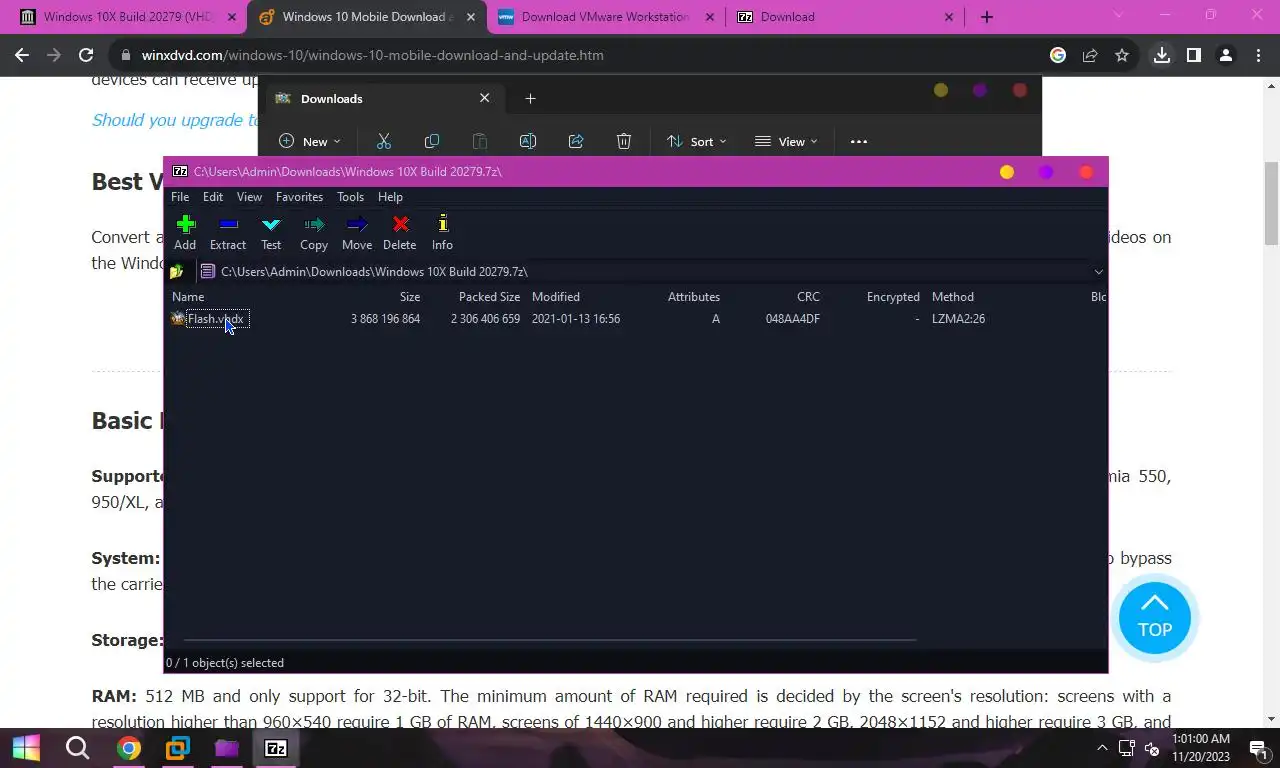Viewport: 1280px width, 768px height.
Task: Open a new Chrome tab
Action: pyautogui.click(x=987, y=17)
